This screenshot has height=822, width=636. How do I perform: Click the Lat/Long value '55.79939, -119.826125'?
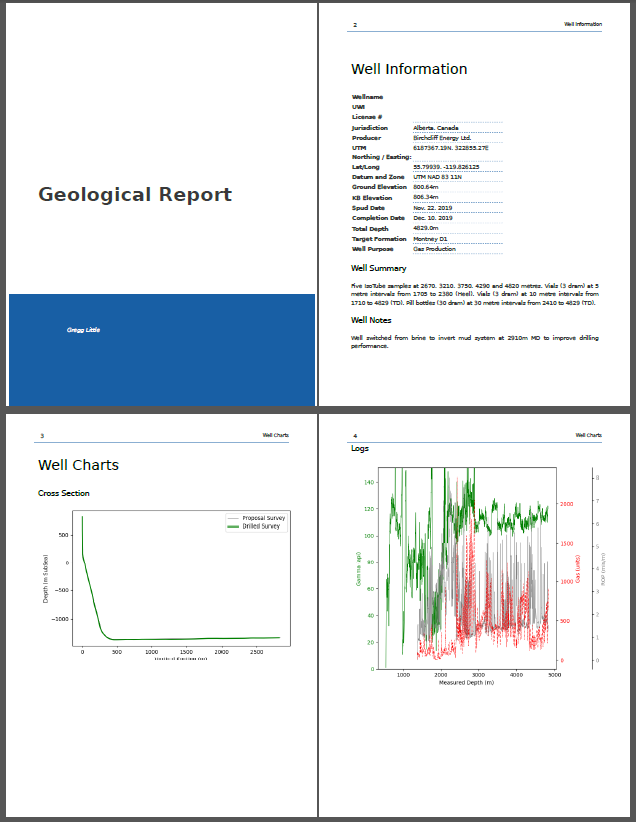click(x=446, y=167)
